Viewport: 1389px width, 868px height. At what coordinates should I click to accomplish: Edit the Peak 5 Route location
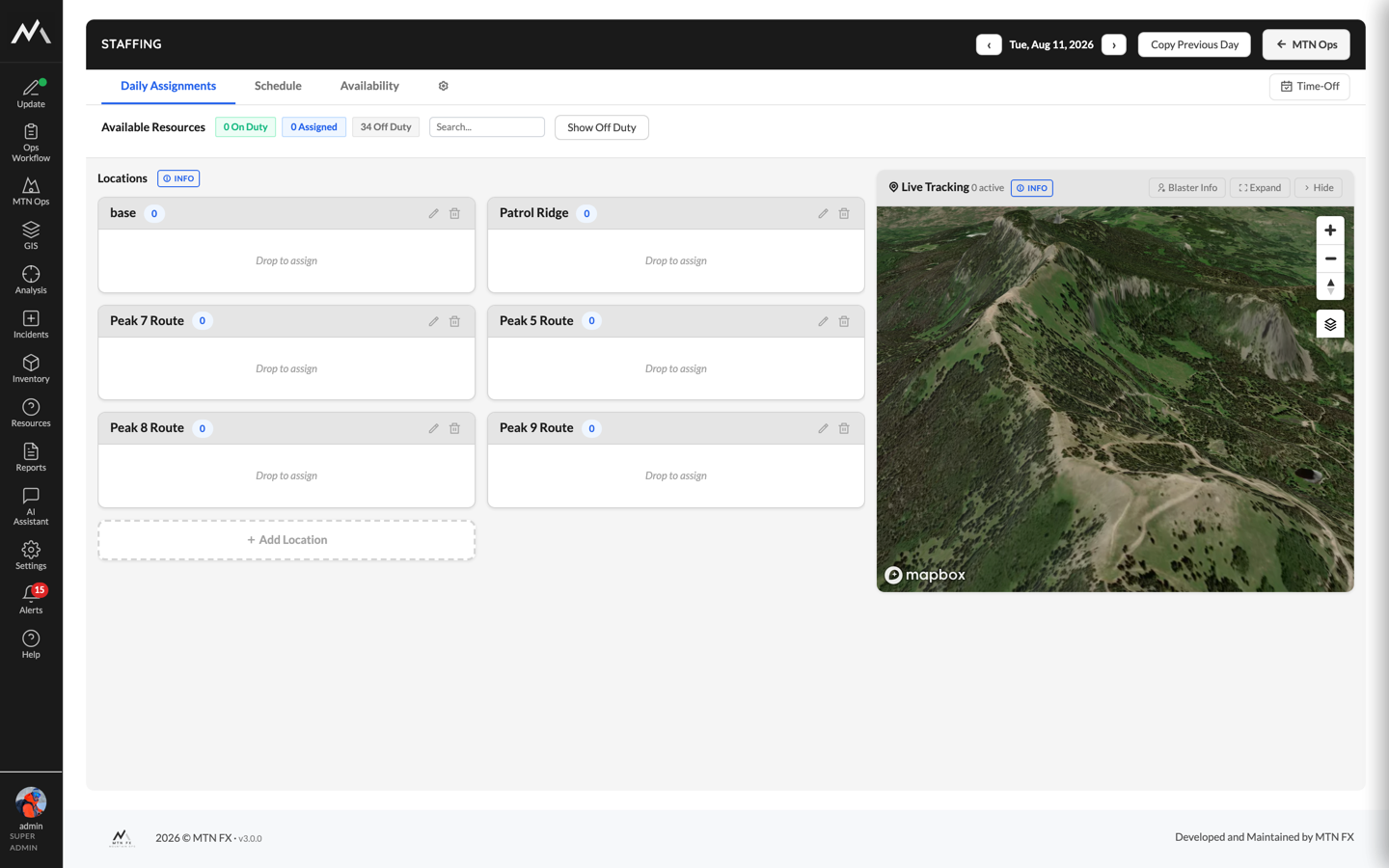(x=824, y=321)
